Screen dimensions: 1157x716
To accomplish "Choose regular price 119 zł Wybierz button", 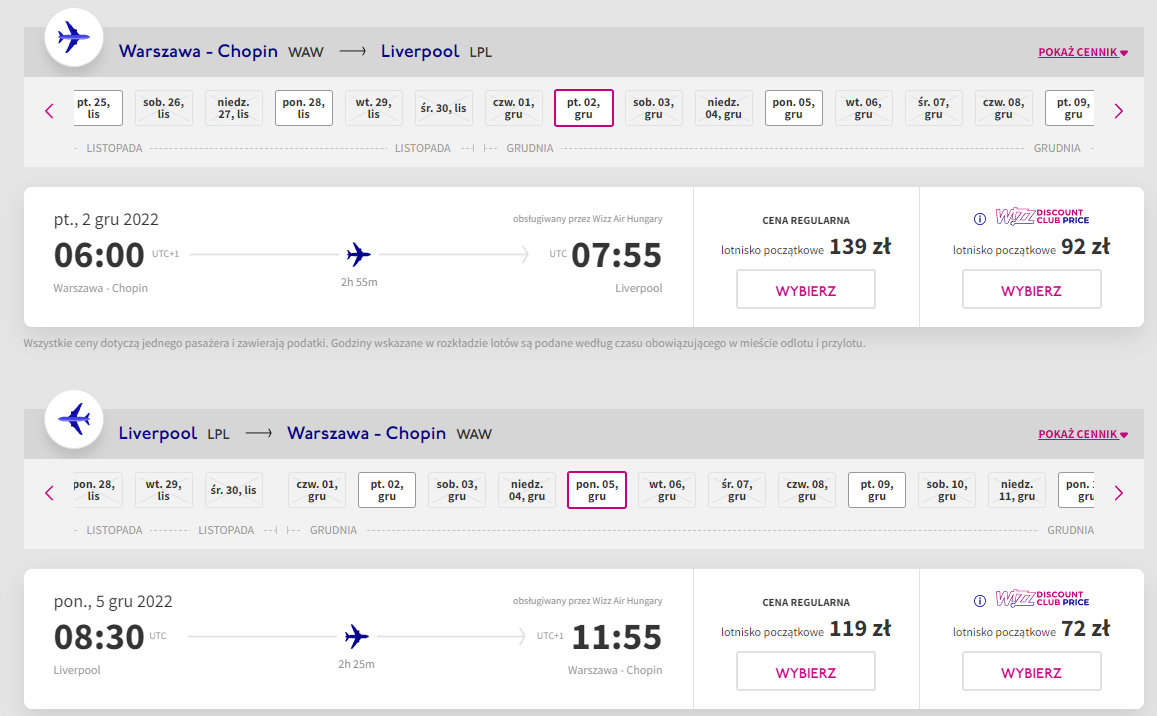I will 806,671.
